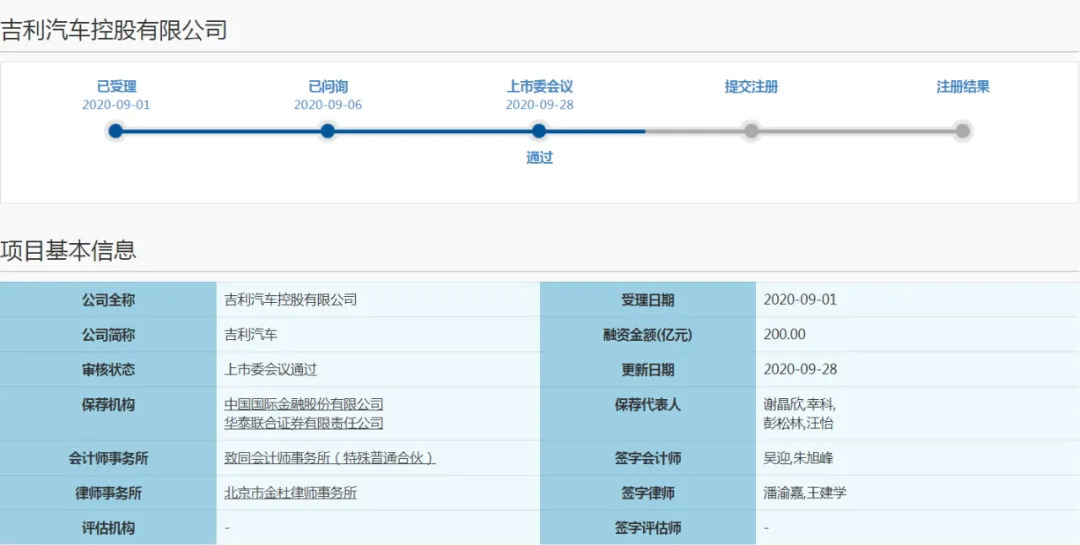Open the 北京市金杜律师事务所 law firm link
The image size is (1080, 545).
click(x=291, y=493)
